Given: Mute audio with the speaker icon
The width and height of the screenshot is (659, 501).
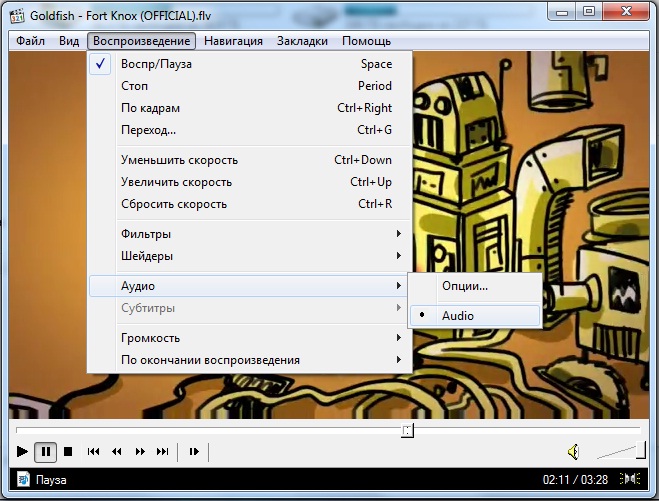Looking at the screenshot, I should pos(574,452).
